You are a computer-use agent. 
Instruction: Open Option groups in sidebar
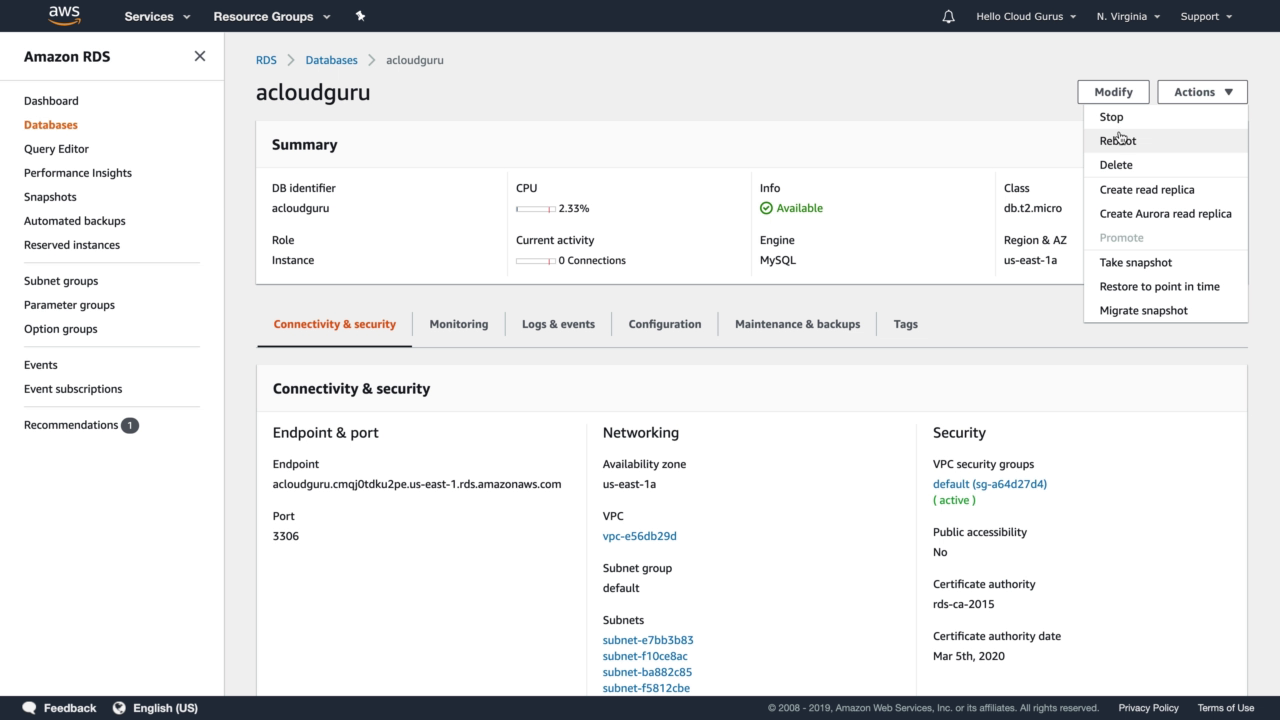pos(61,329)
